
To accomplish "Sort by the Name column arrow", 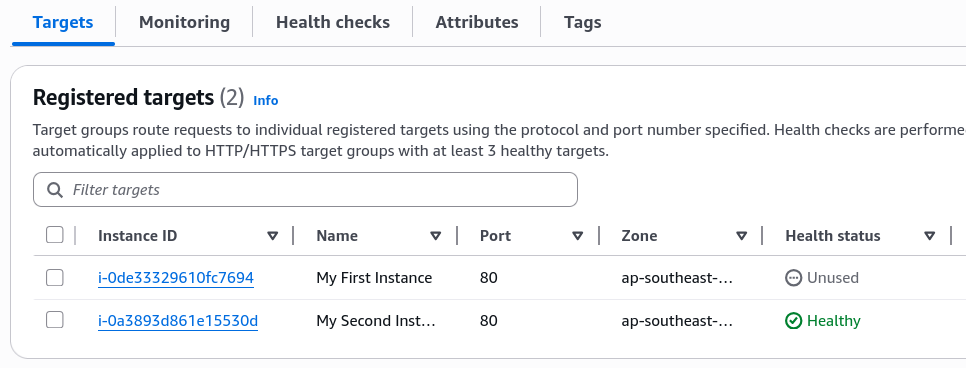I will (436, 235).
